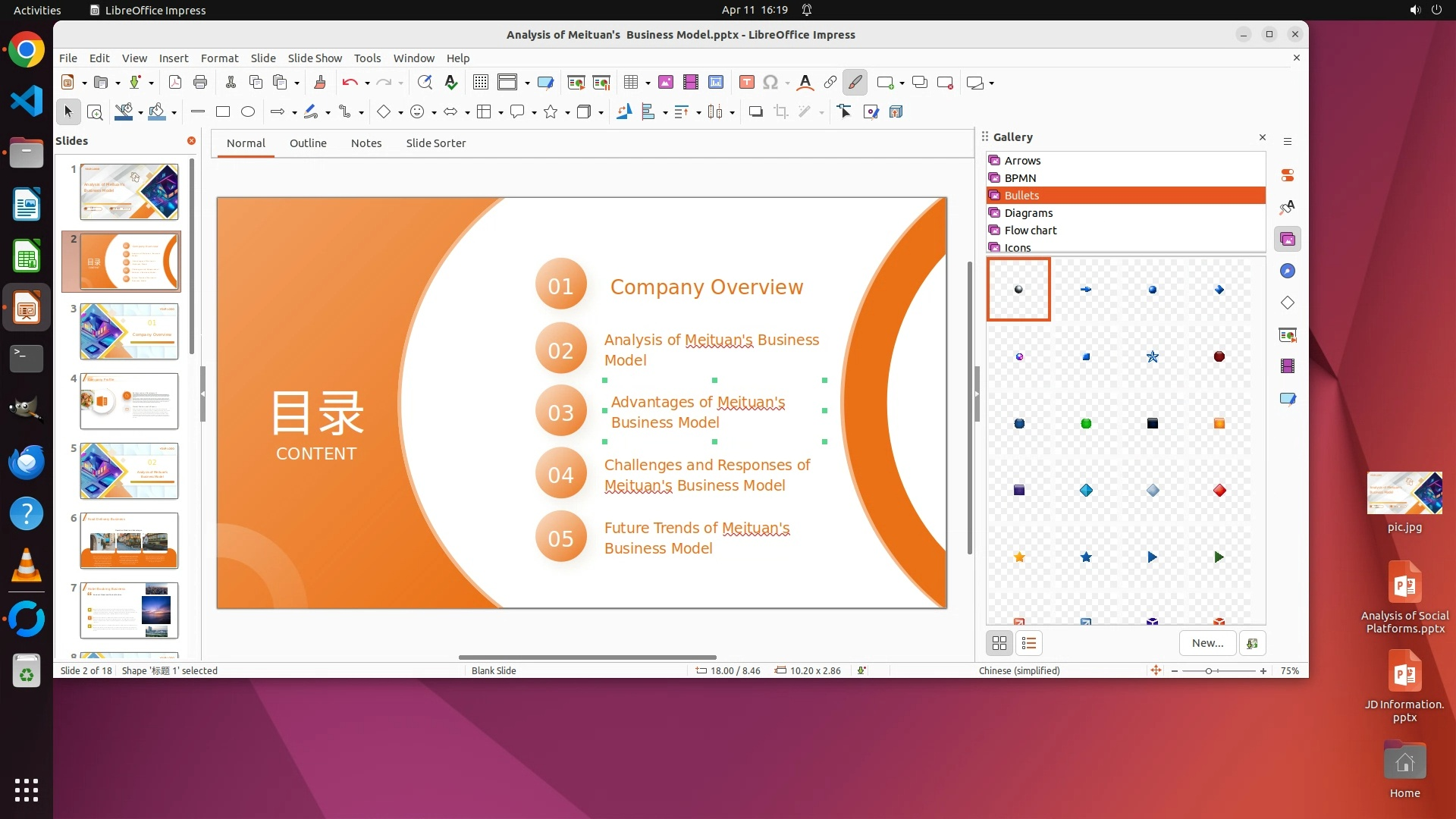Switch Gallery to detailed list view
1456x819 pixels.
coord(1029,644)
